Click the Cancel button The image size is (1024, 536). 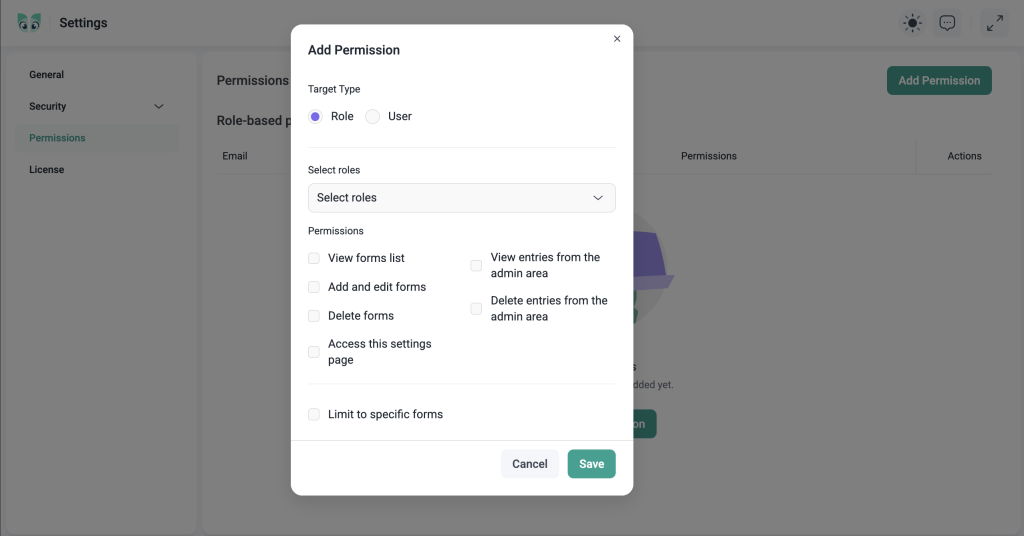click(x=530, y=464)
